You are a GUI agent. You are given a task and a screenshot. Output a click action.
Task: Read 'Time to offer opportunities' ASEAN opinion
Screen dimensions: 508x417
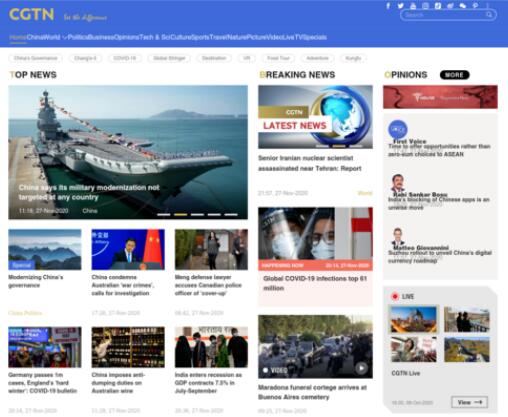(439, 150)
